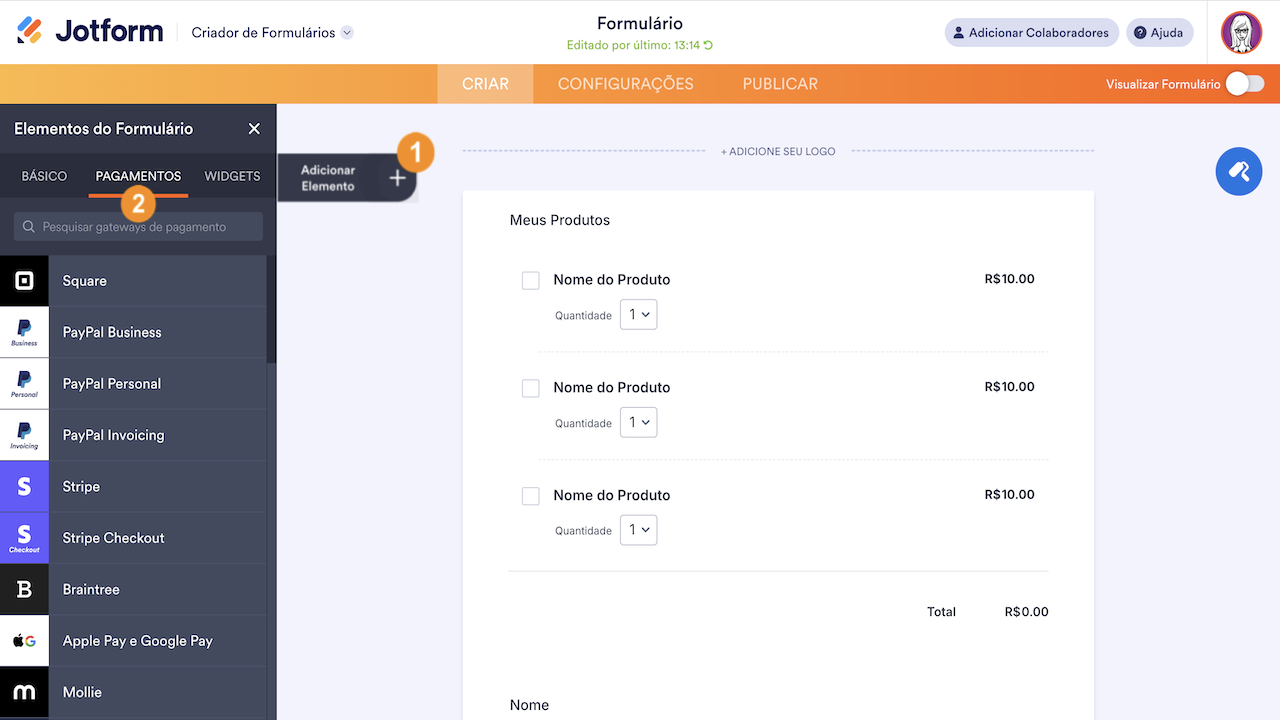Select the Apple Pay e Google Pay icon
Image resolution: width=1280 pixels, height=720 pixels.
24,641
